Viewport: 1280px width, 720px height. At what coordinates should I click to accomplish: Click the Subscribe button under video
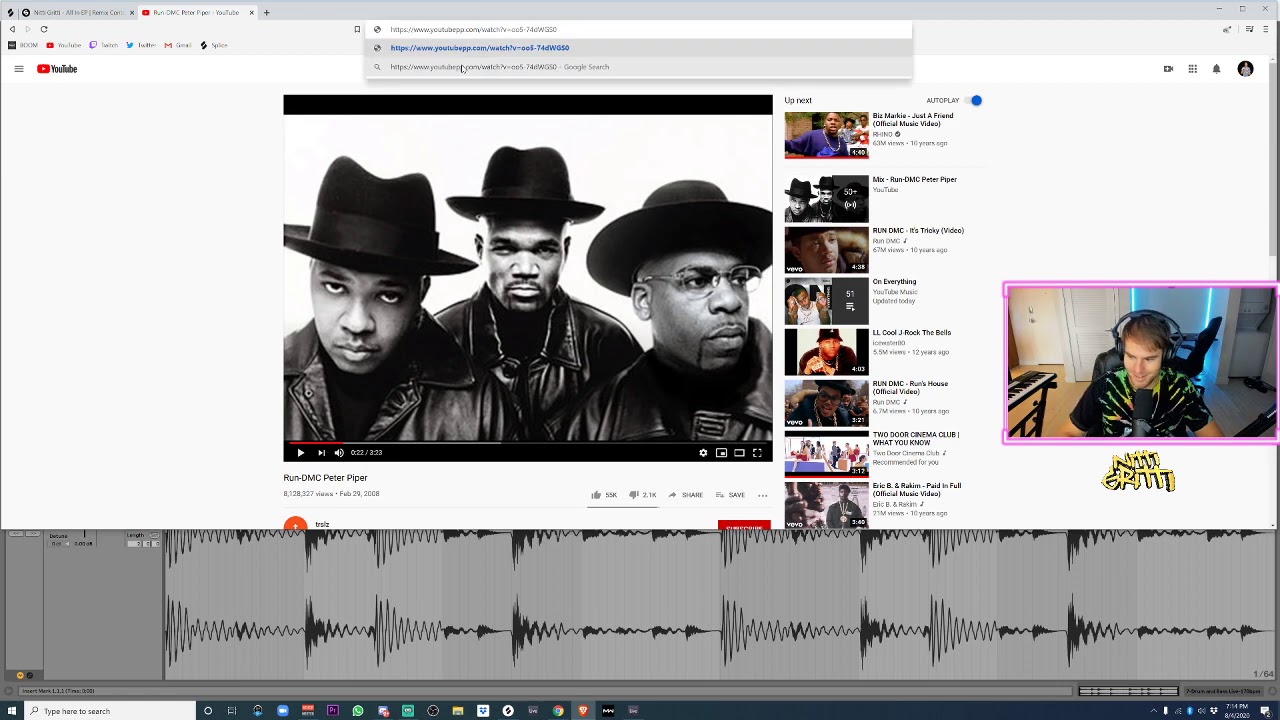click(744, 525)
